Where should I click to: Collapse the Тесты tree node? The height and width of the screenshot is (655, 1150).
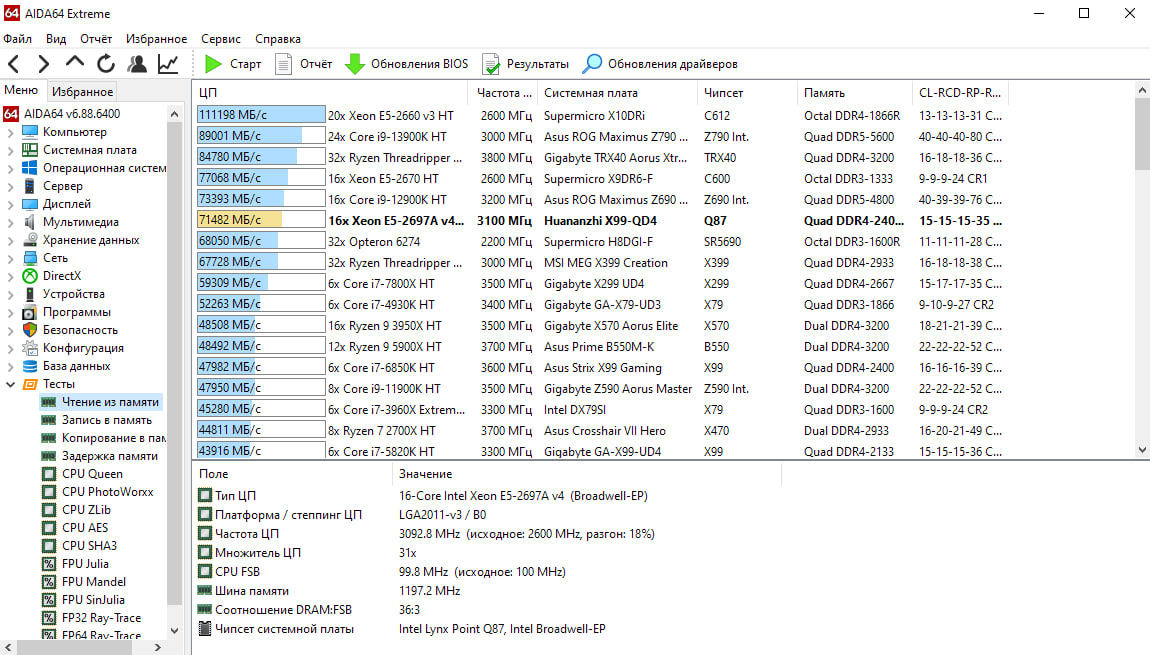click(10, 384)
